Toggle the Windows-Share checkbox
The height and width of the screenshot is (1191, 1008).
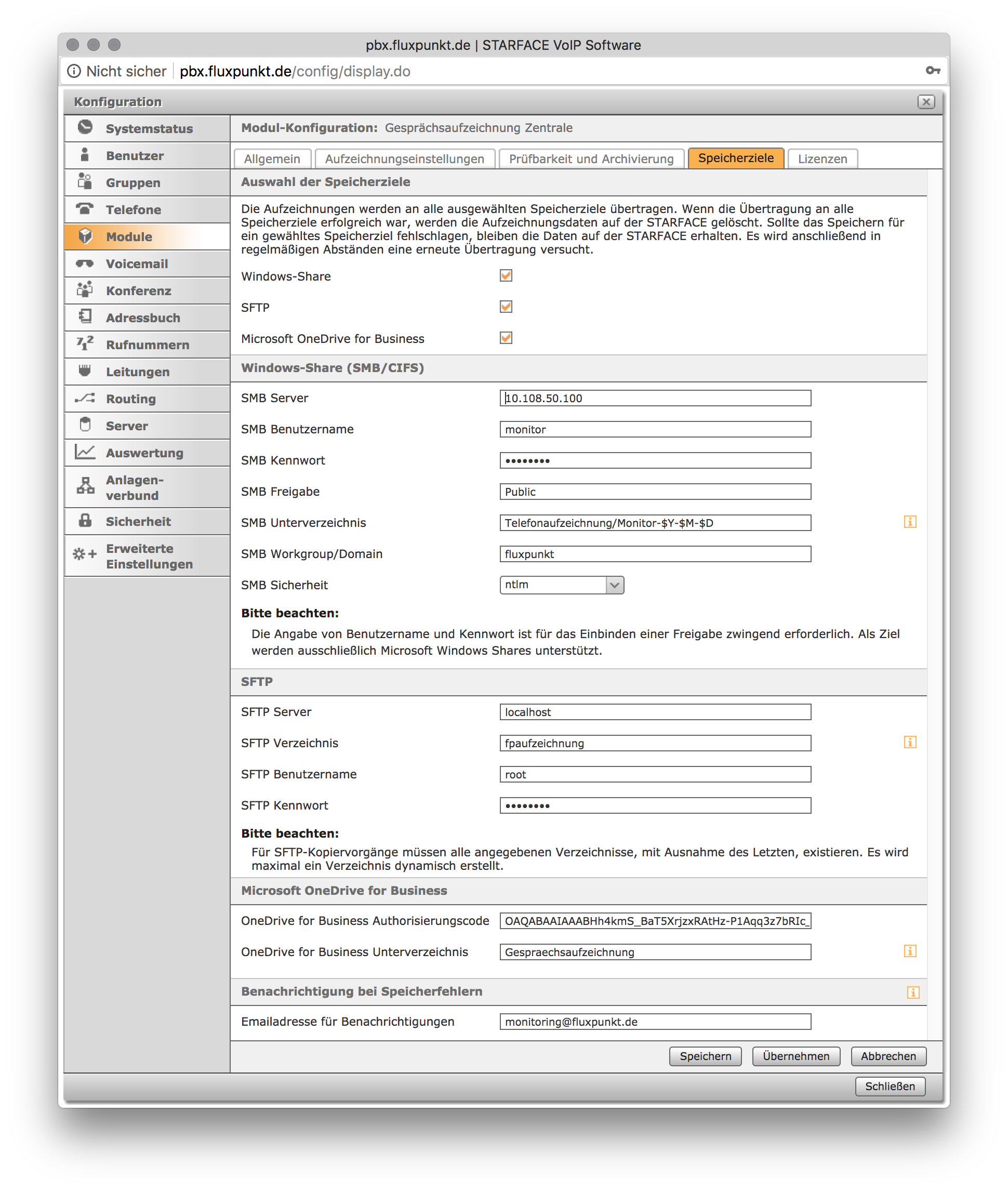506,275
